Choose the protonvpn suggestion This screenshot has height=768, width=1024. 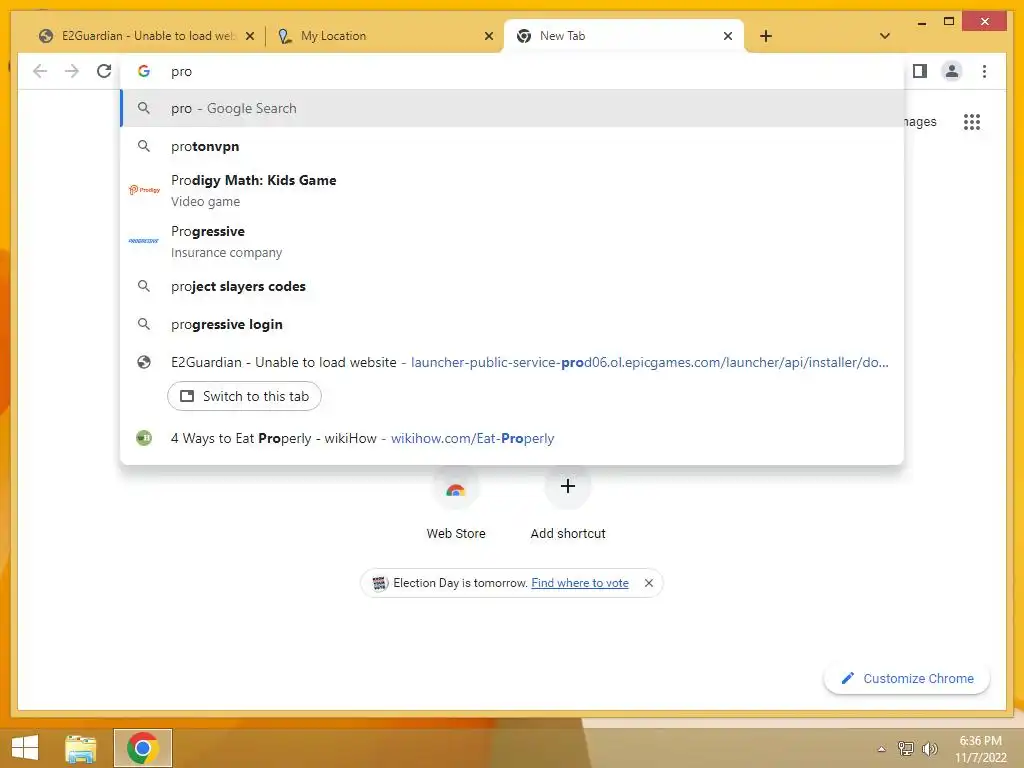coord(512,146)
